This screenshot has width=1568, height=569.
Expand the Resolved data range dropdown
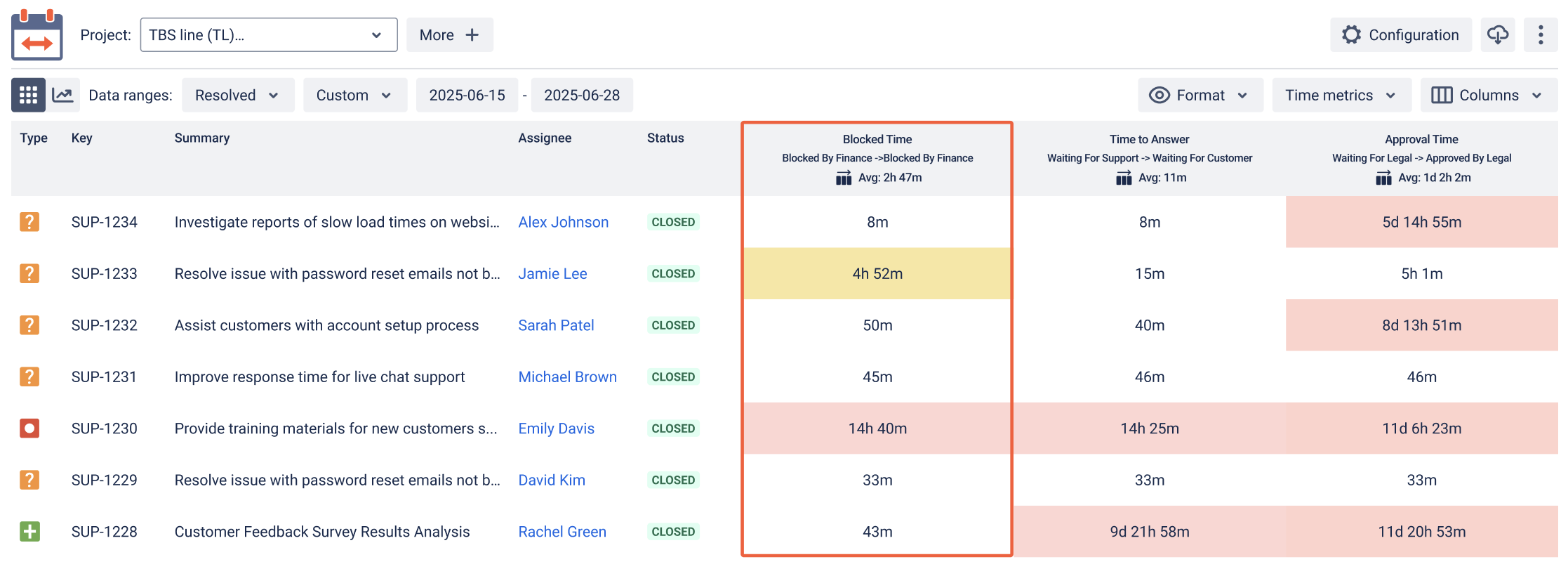(237, 95)
